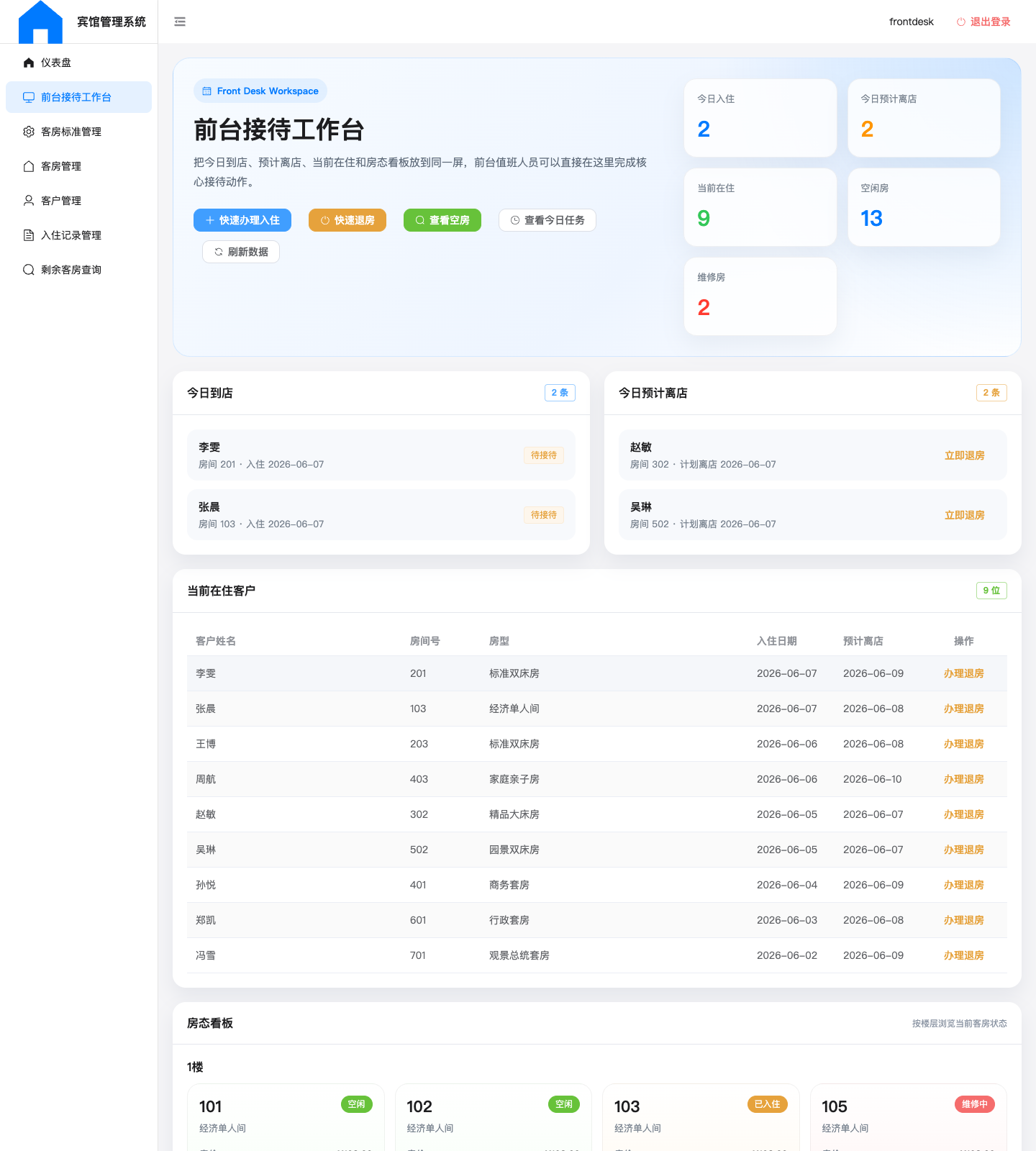Click 立即退房 for guest 吴琳
This screenshot has height=1151, width=1036.
(964, 515)
